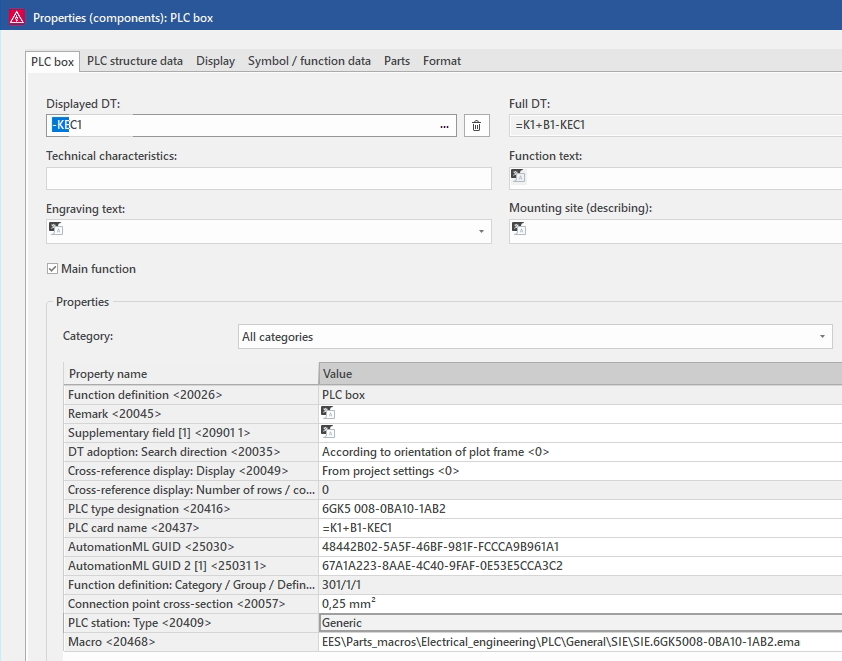Screen dimensions: 842x661
Task: Open the Format tab
Action: point(442,61)
